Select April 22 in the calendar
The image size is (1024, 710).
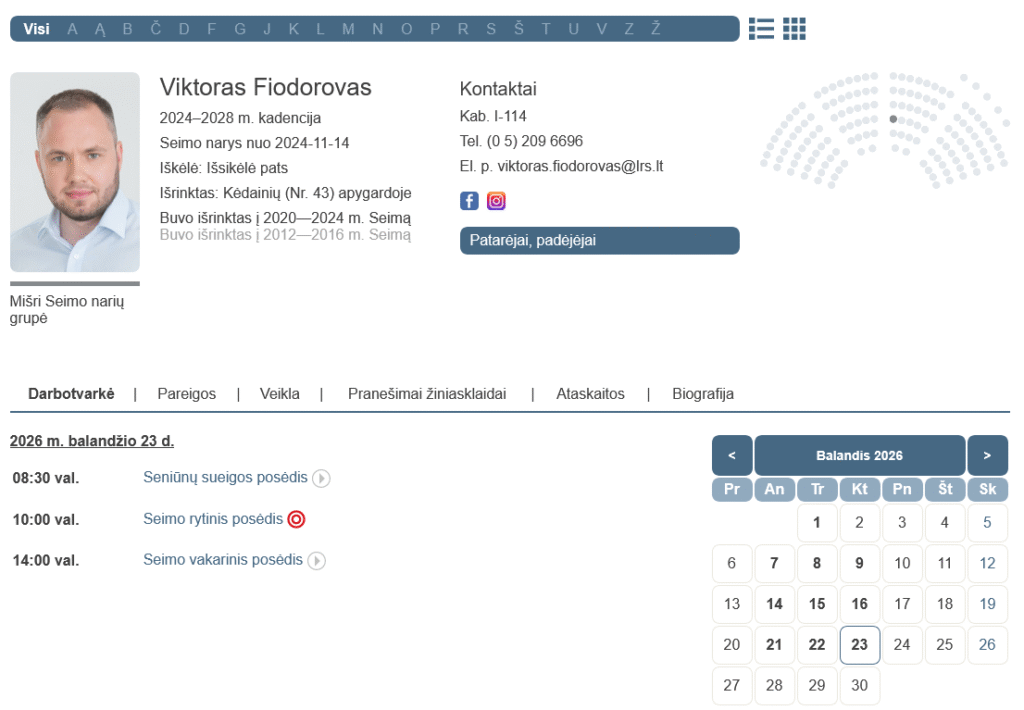tap(817, 645)
